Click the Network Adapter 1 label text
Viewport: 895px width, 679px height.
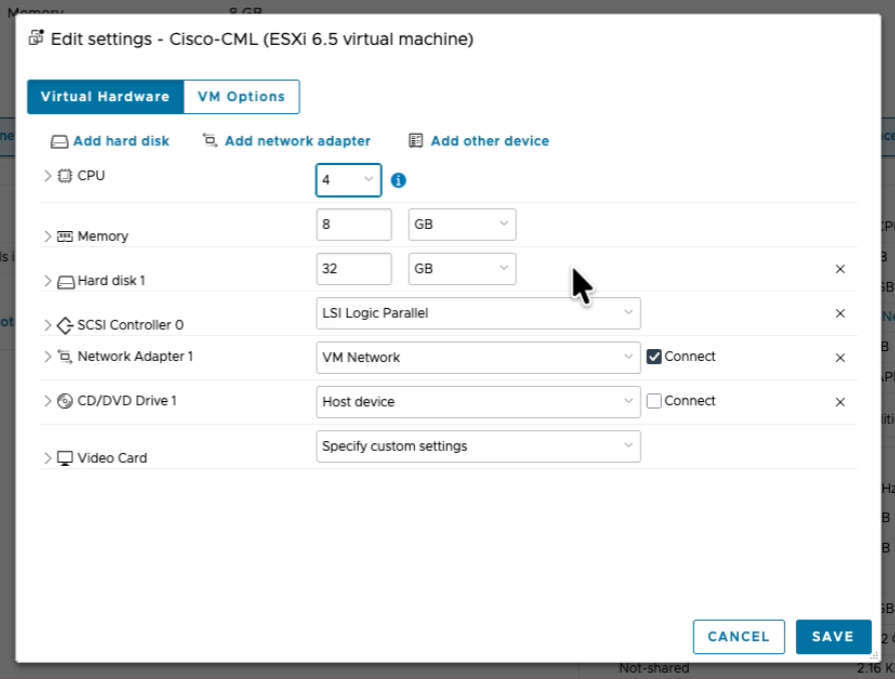coord(135,357)
